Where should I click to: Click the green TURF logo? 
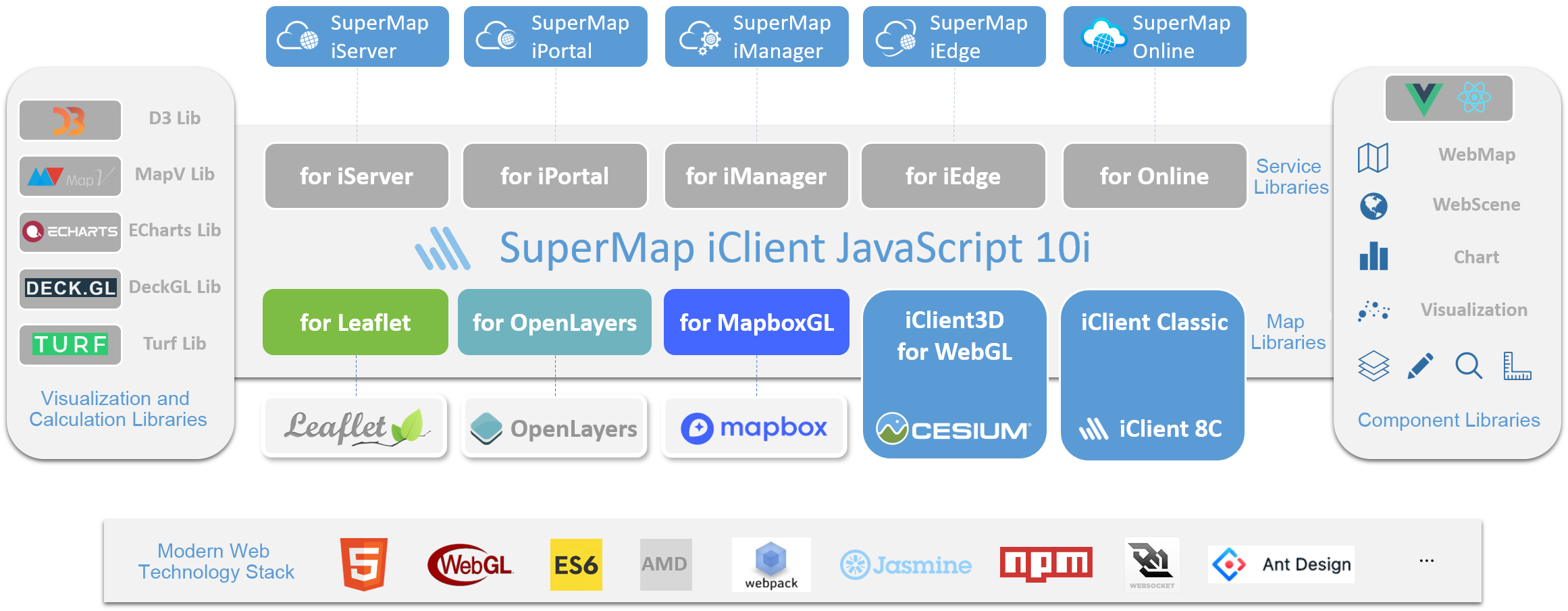[70, 344]
